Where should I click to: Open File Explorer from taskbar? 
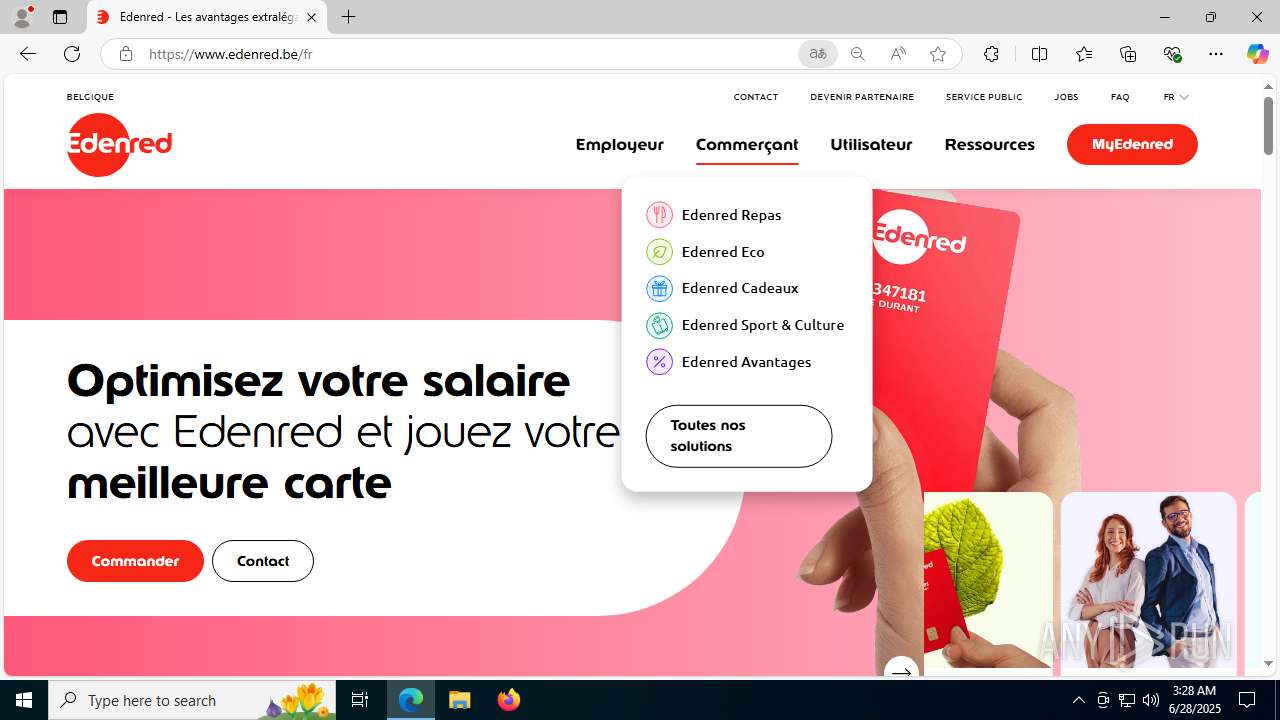click(x=460, y=700)
